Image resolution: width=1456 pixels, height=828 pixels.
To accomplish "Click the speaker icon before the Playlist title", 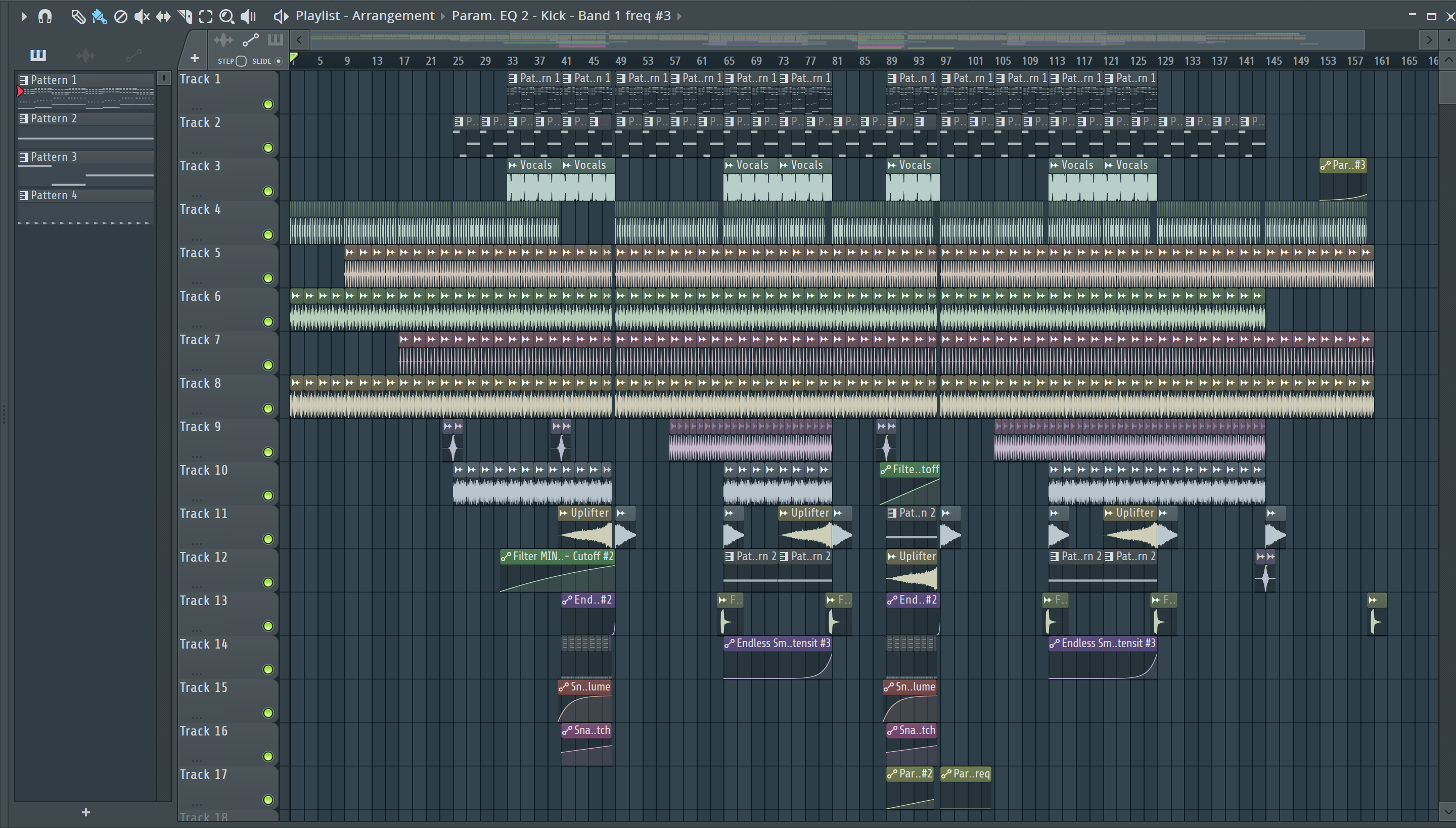I will pyautogui.click(x=281, y=17).
